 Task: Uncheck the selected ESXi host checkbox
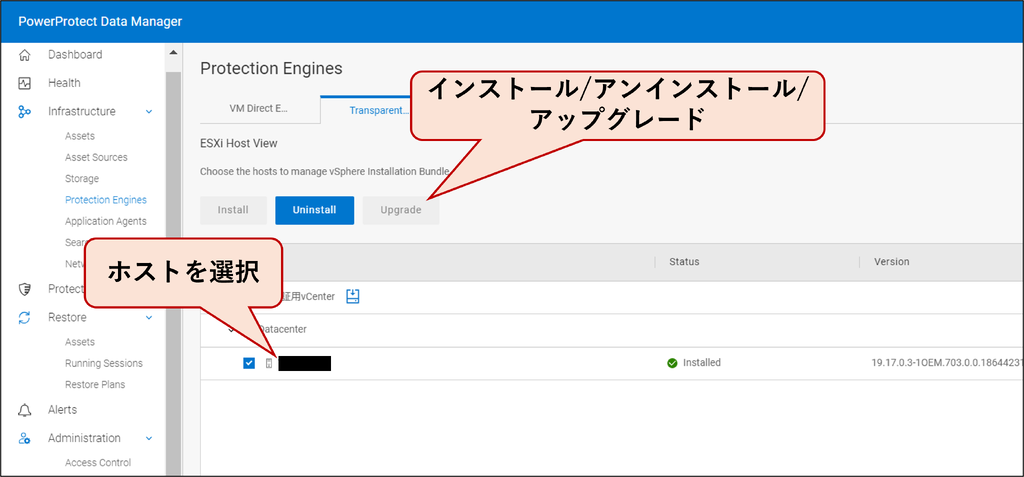[x=249, y=363]
